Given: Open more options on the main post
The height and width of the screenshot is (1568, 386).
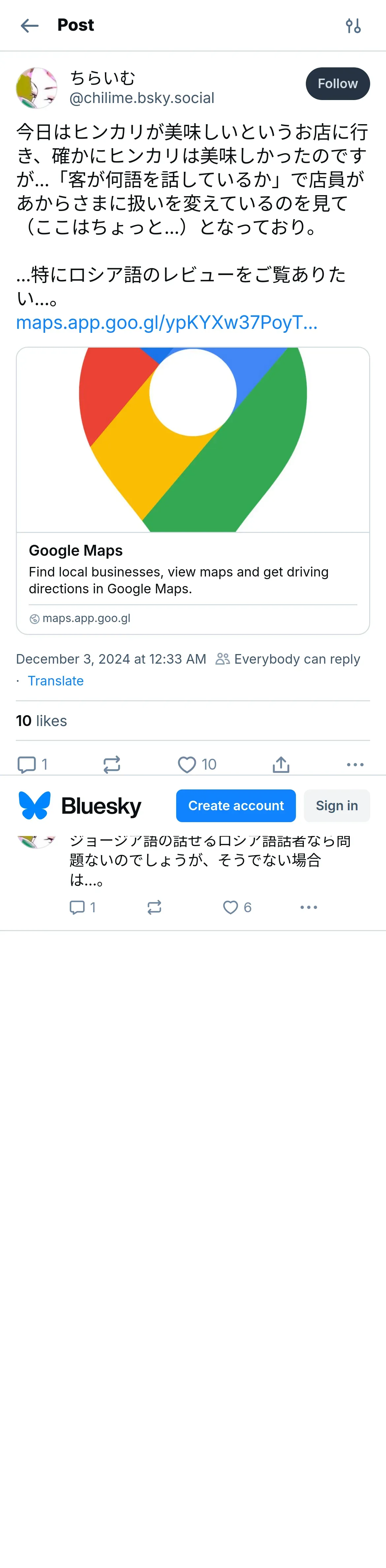Looking at the screenshot, I should coord(355,765).
